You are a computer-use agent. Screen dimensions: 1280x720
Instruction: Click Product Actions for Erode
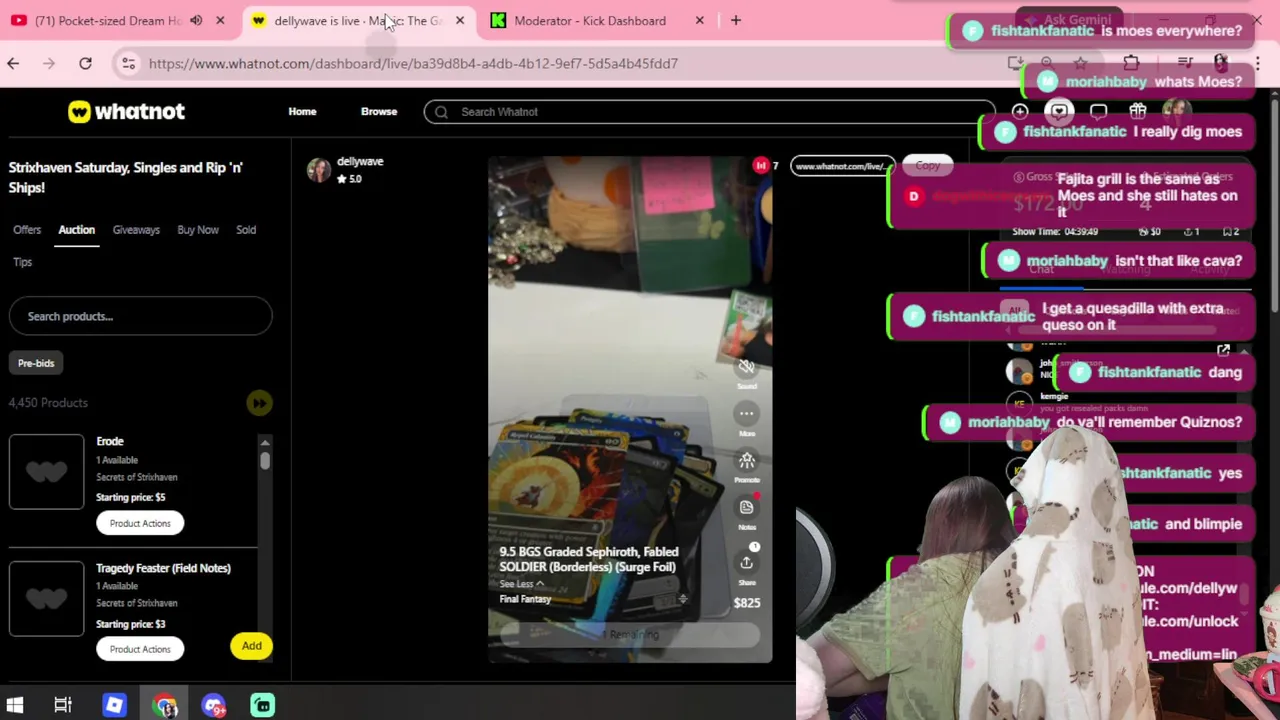(x=140, y=523)
